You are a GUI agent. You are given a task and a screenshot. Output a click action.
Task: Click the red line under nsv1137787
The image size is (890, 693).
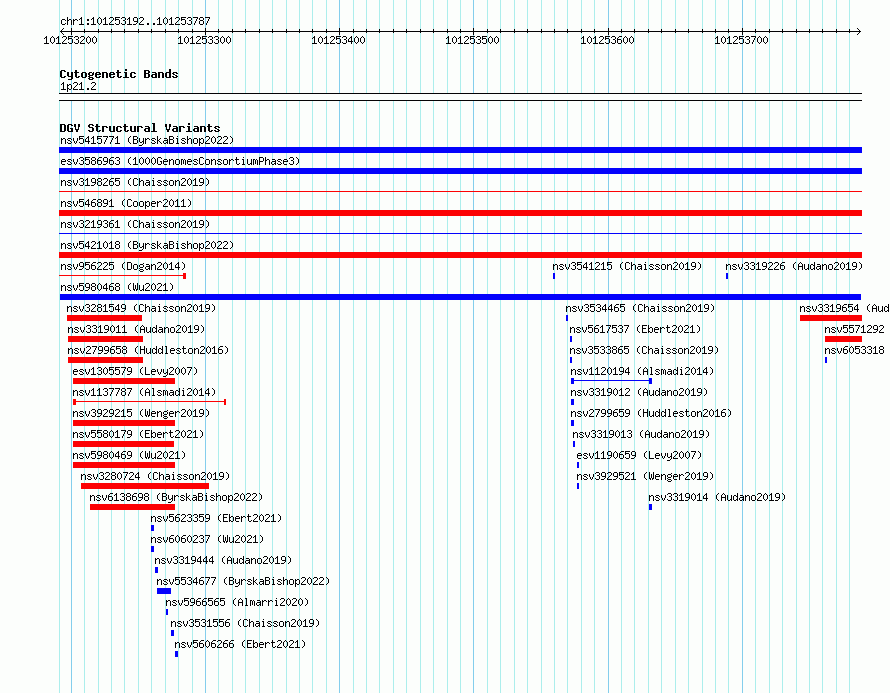[x=150, y=402]
